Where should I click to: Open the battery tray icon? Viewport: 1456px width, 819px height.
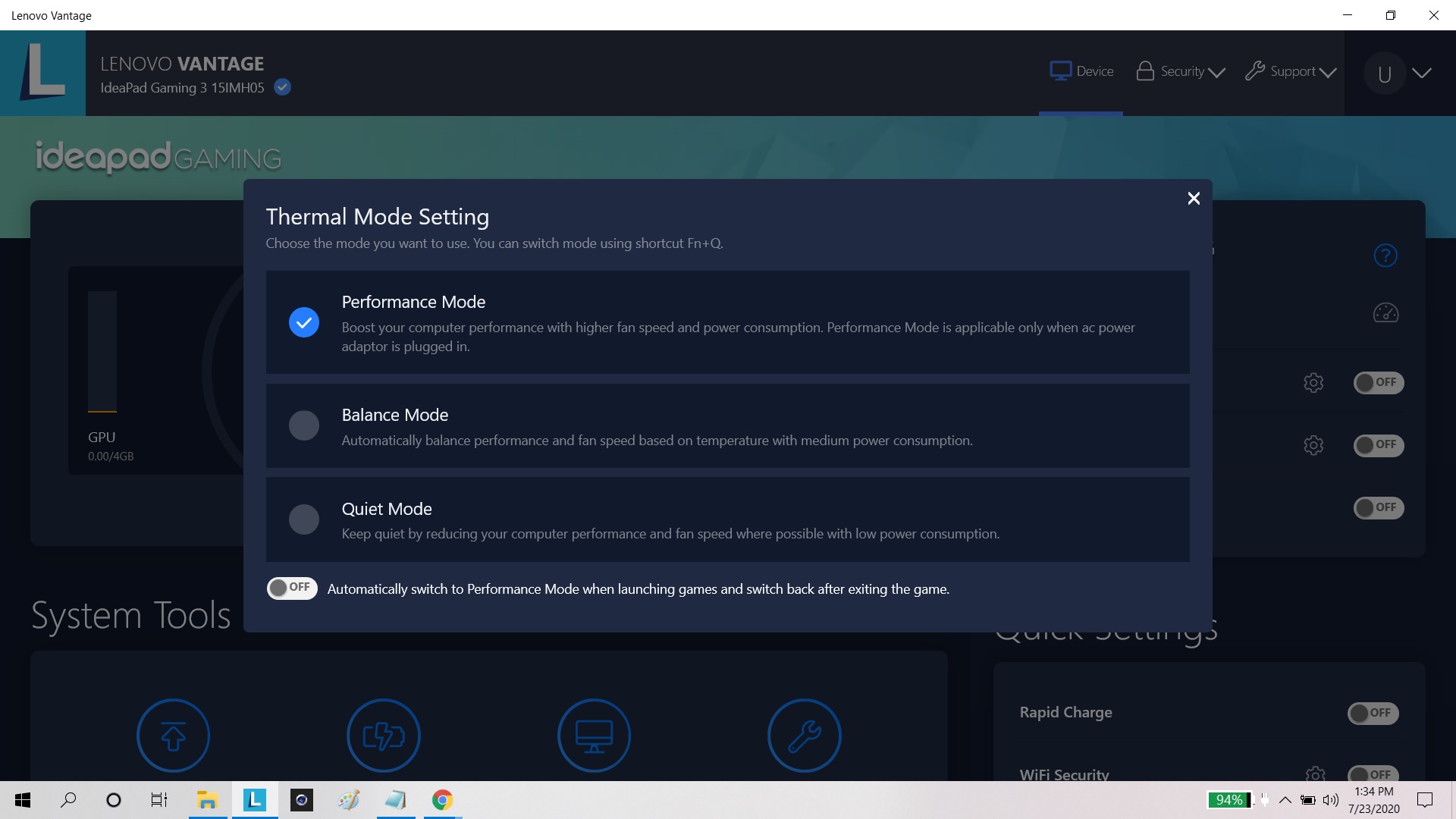pos(1308,800)
